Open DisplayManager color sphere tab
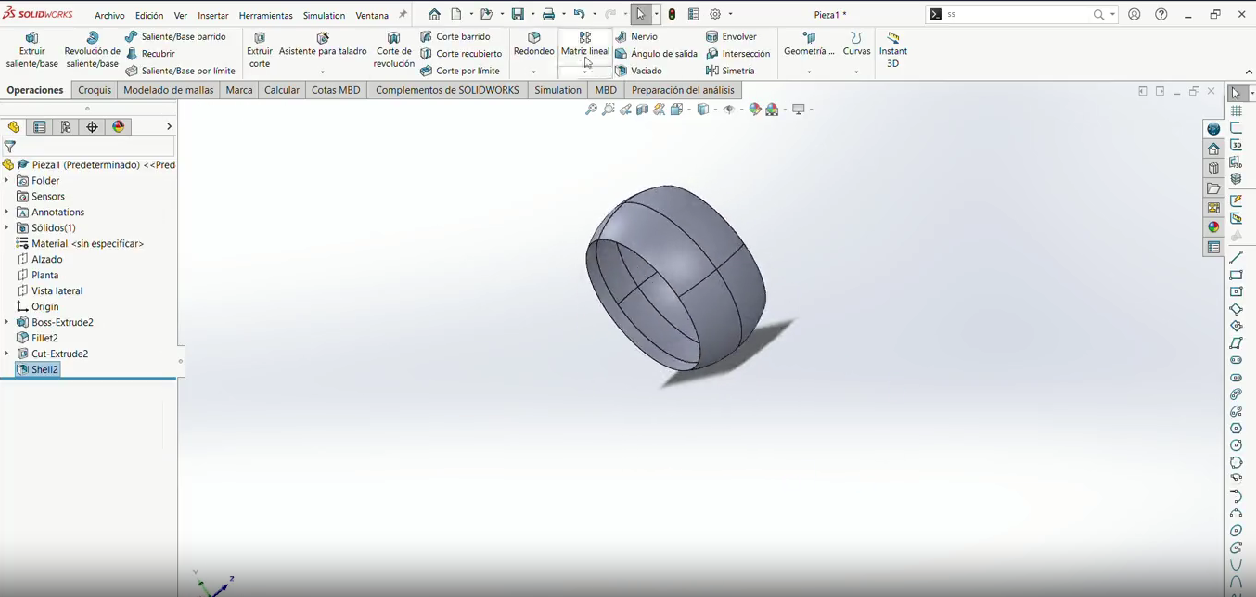 pos(119,127)
